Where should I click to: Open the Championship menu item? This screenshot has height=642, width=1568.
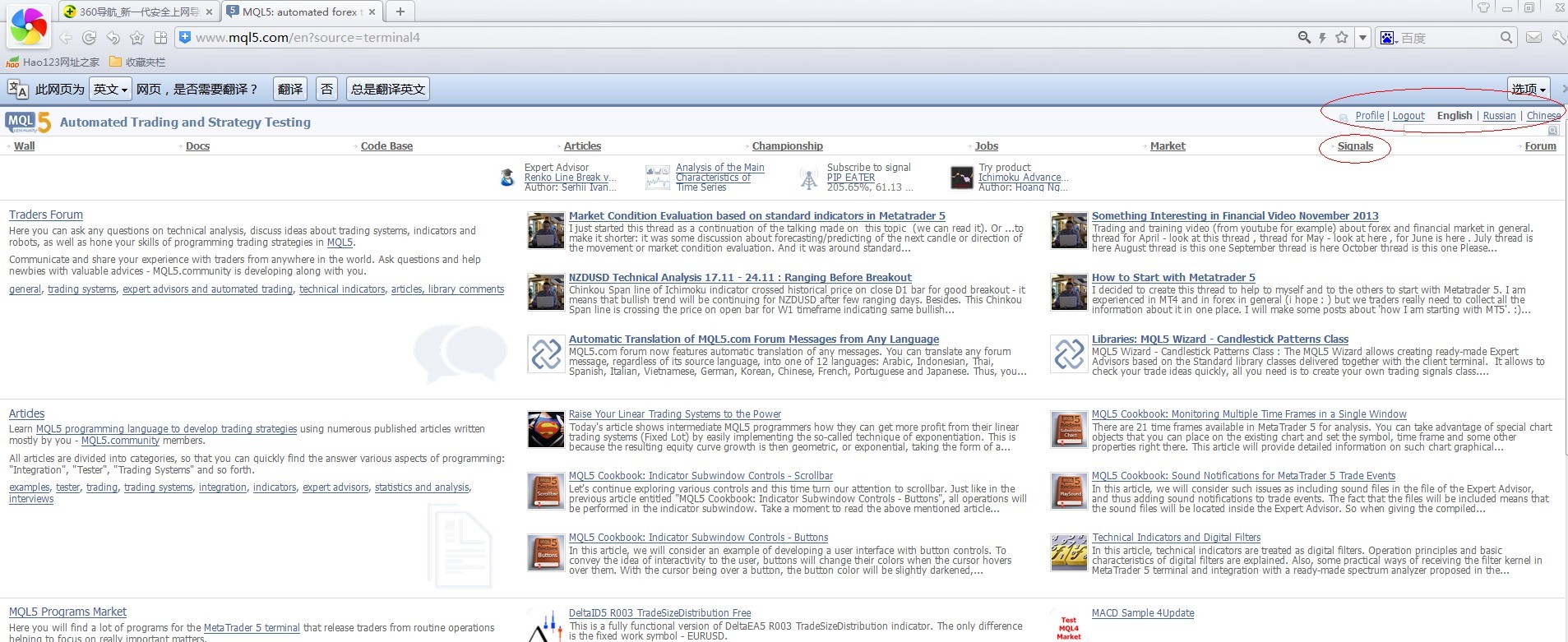pyautogui.click(x=787, y=146)
